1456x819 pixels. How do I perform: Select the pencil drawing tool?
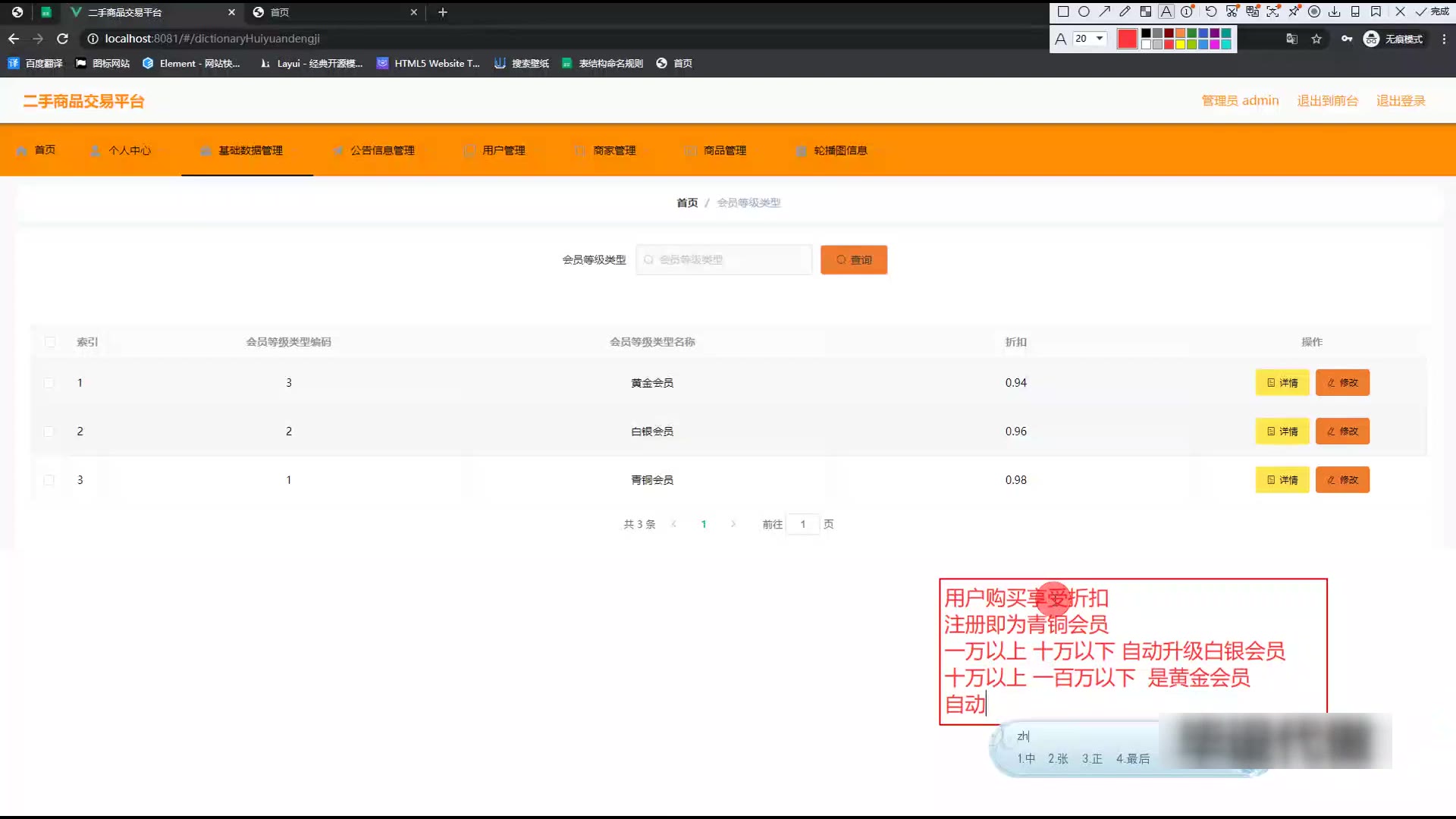[x=1125, y=11]
